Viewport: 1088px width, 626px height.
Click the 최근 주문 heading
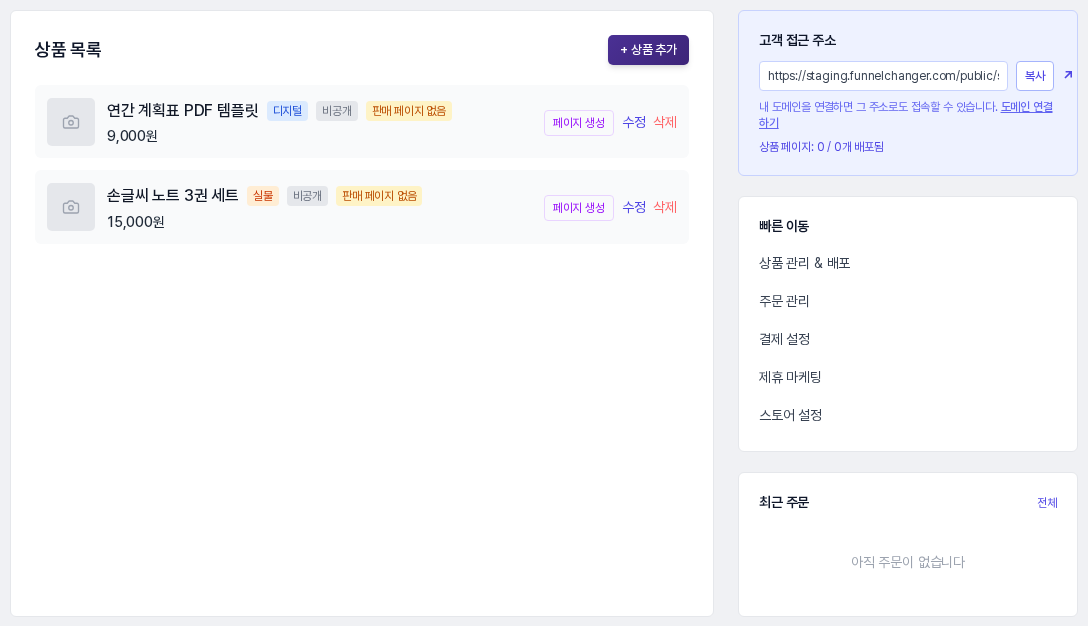point(784,502)
